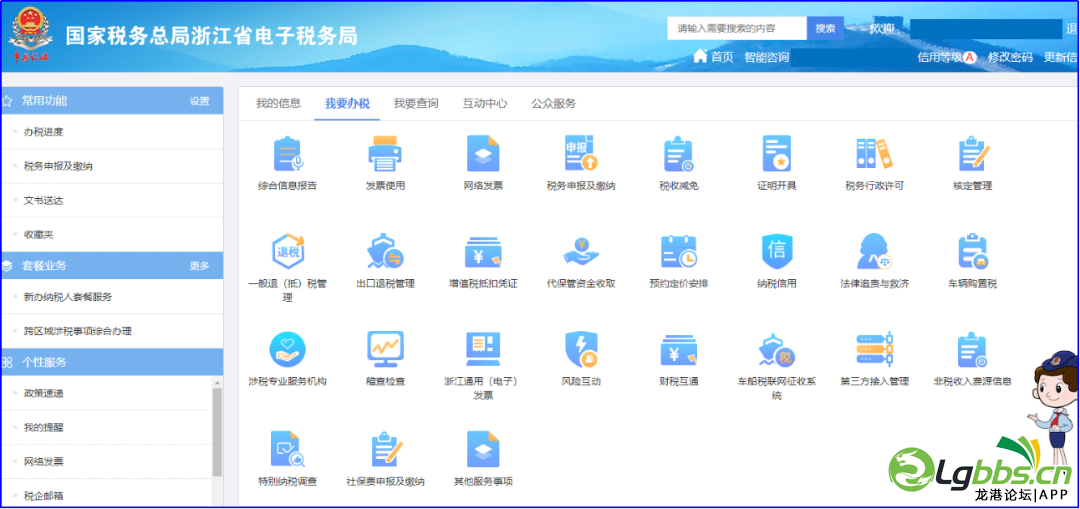Viewport: 1080px width, 509px height.
Task: Click the 涉税专业服务机构 icon
Action: pyautogui.click(x=287, y=349)
